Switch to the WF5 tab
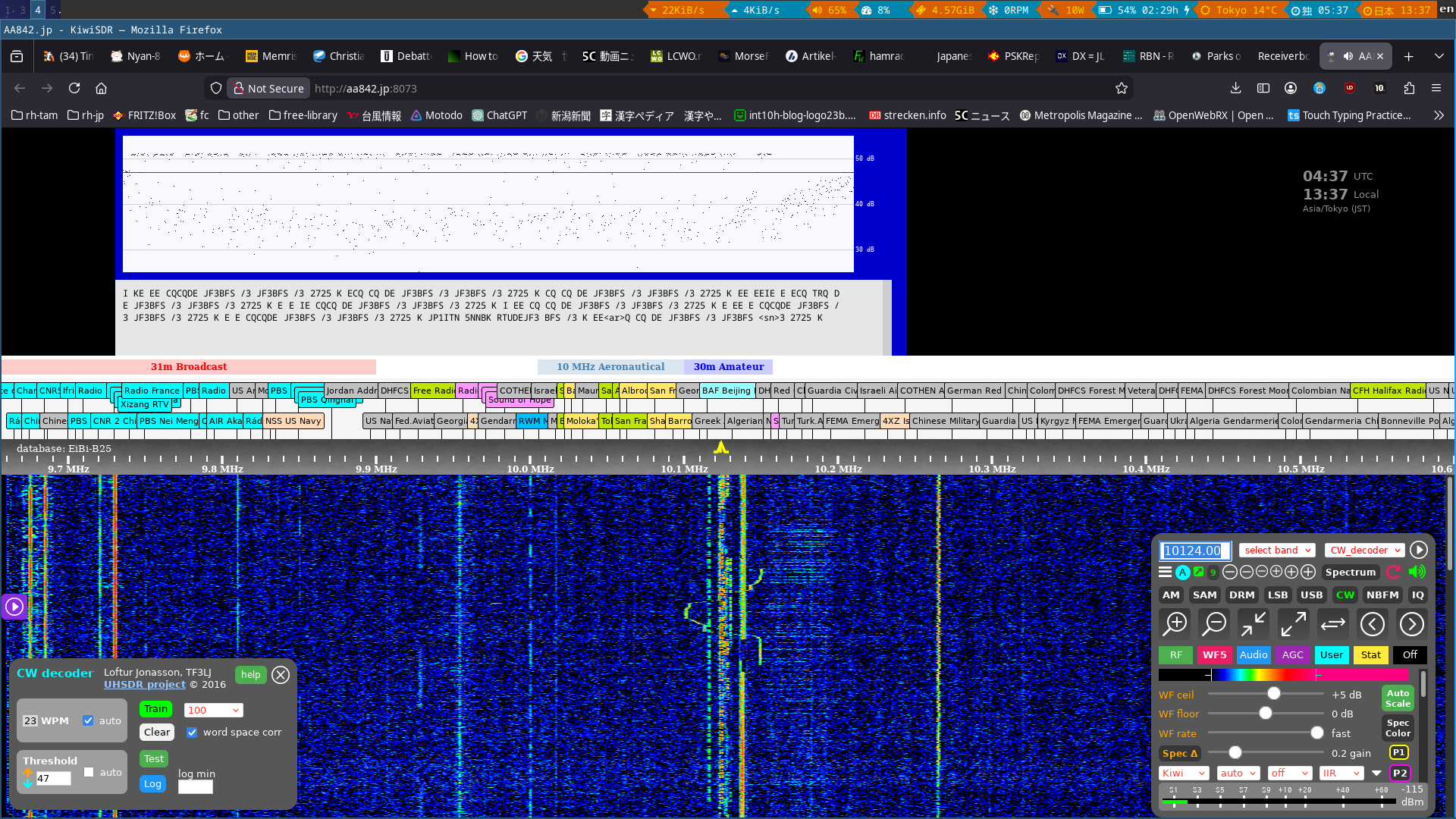The height and width of the screenshot is (819, 1456). pos(1214,655)
